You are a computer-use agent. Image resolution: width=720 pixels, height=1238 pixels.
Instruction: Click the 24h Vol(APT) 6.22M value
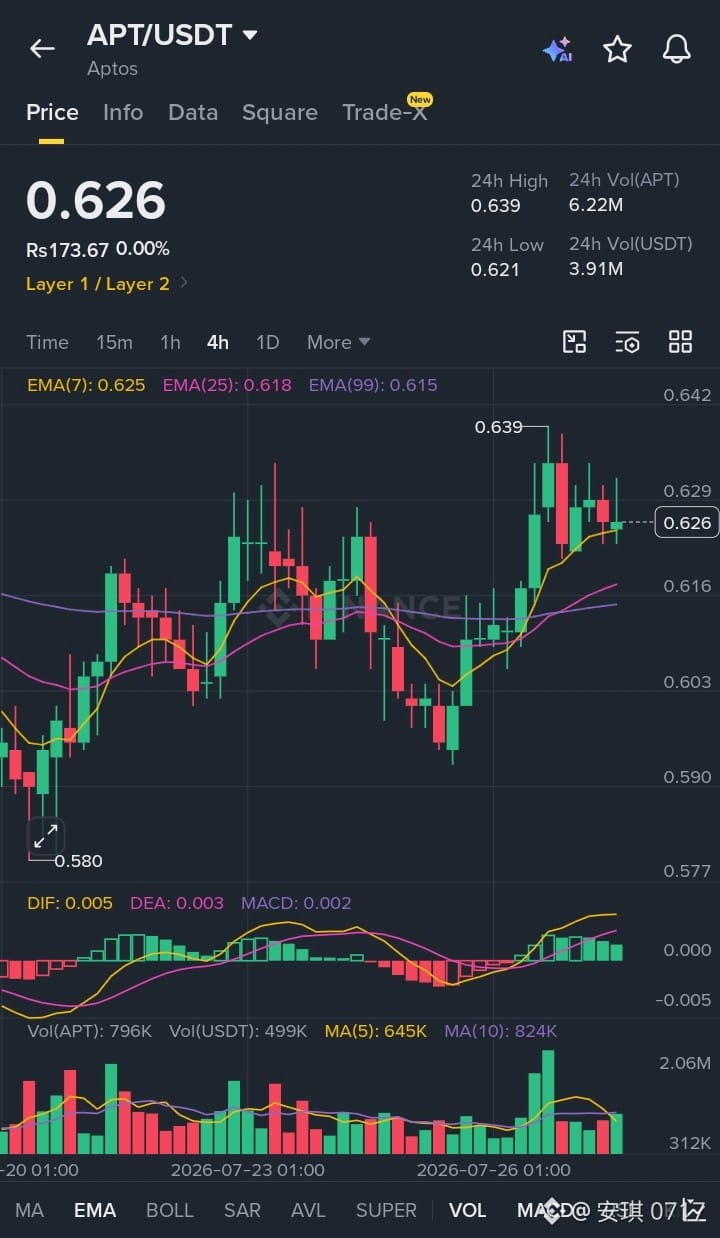coord(596,205)
